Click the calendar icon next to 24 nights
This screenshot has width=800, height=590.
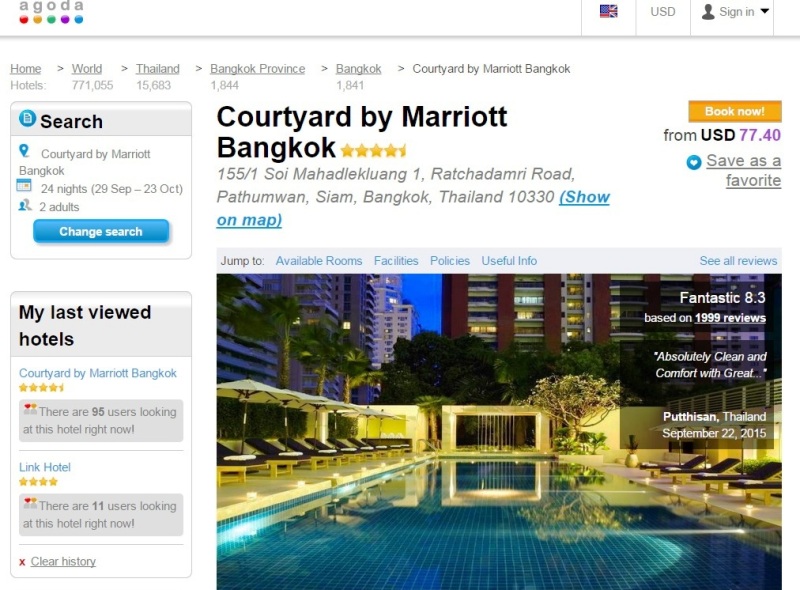[x=24, y=185]
